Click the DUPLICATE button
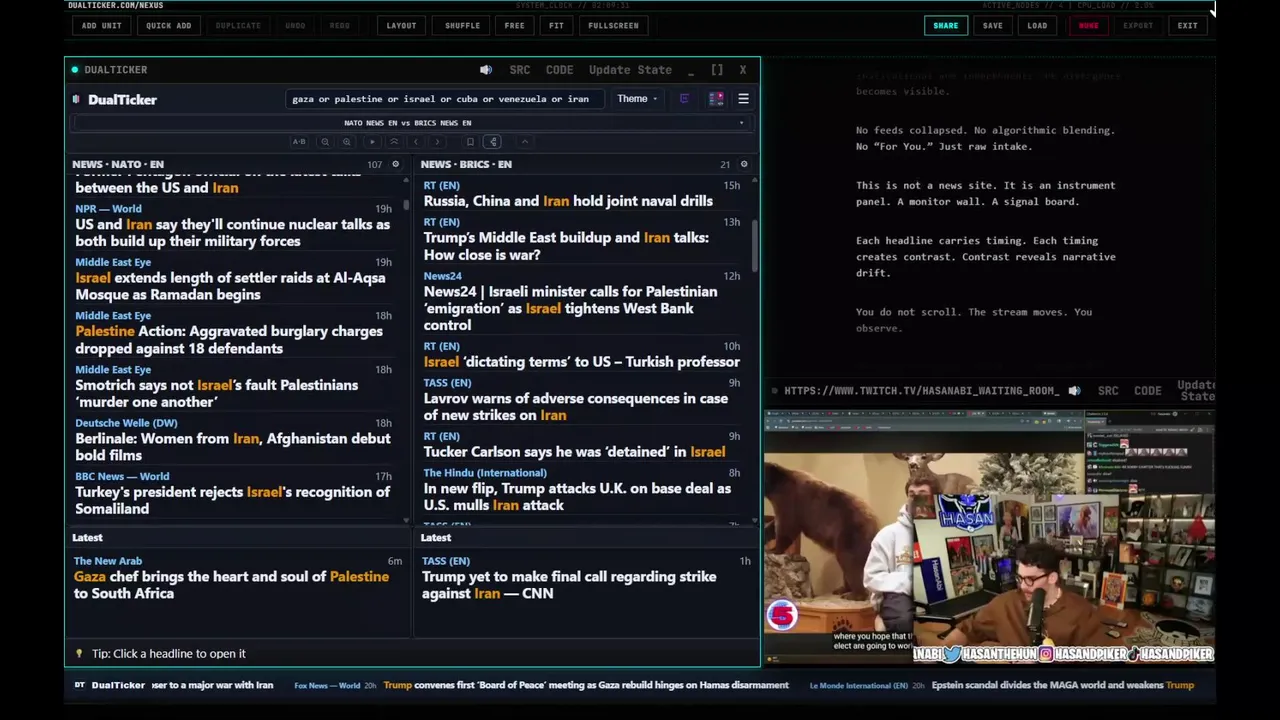 click(x=238, y=25)
